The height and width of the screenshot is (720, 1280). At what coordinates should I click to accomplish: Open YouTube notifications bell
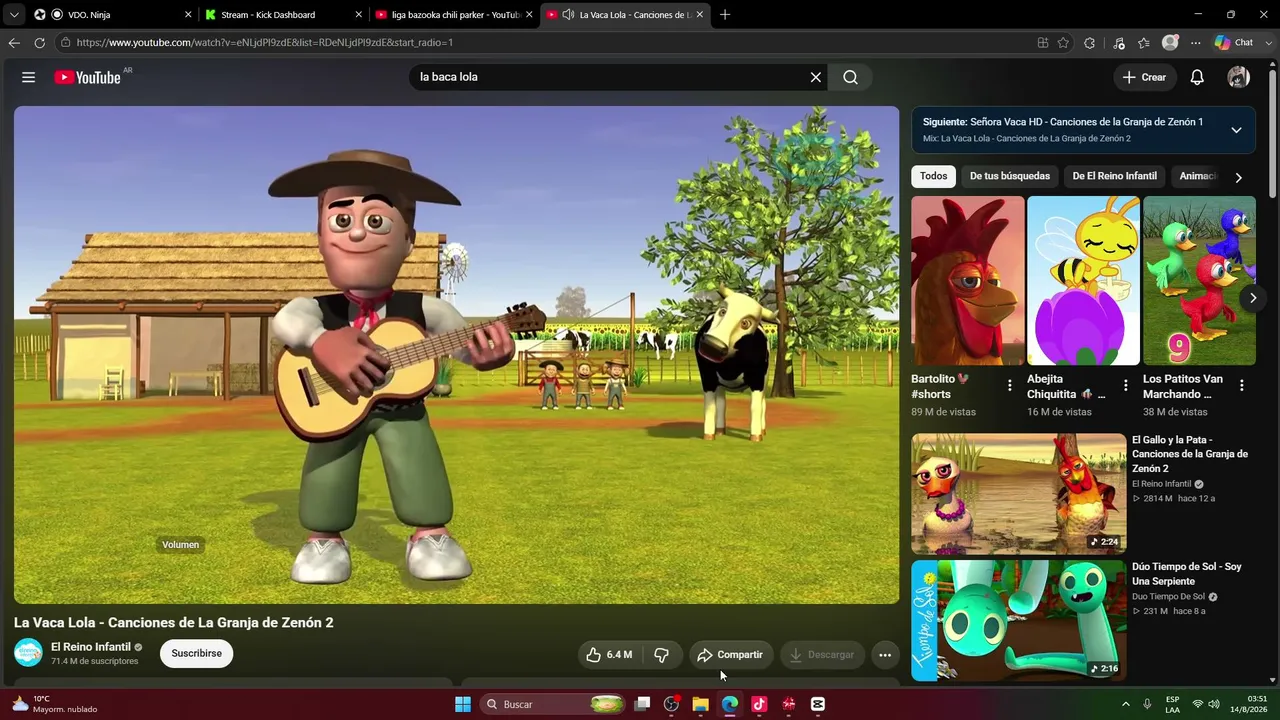click(x=1197, y=77)
